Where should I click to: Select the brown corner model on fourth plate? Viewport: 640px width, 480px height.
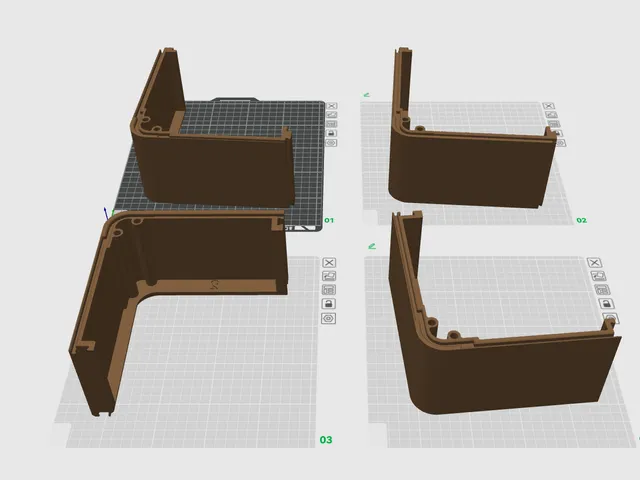pyautogui.click(x=510, y=376)
